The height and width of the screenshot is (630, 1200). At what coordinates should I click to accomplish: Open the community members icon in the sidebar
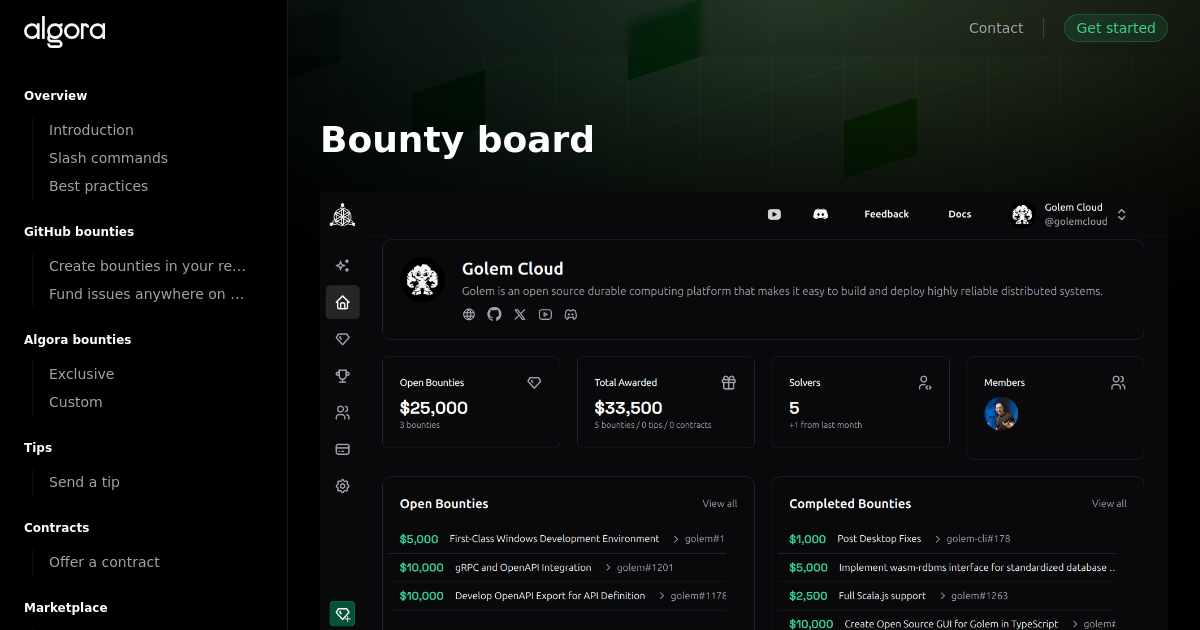pyautogui.click(x=342, y=411)
